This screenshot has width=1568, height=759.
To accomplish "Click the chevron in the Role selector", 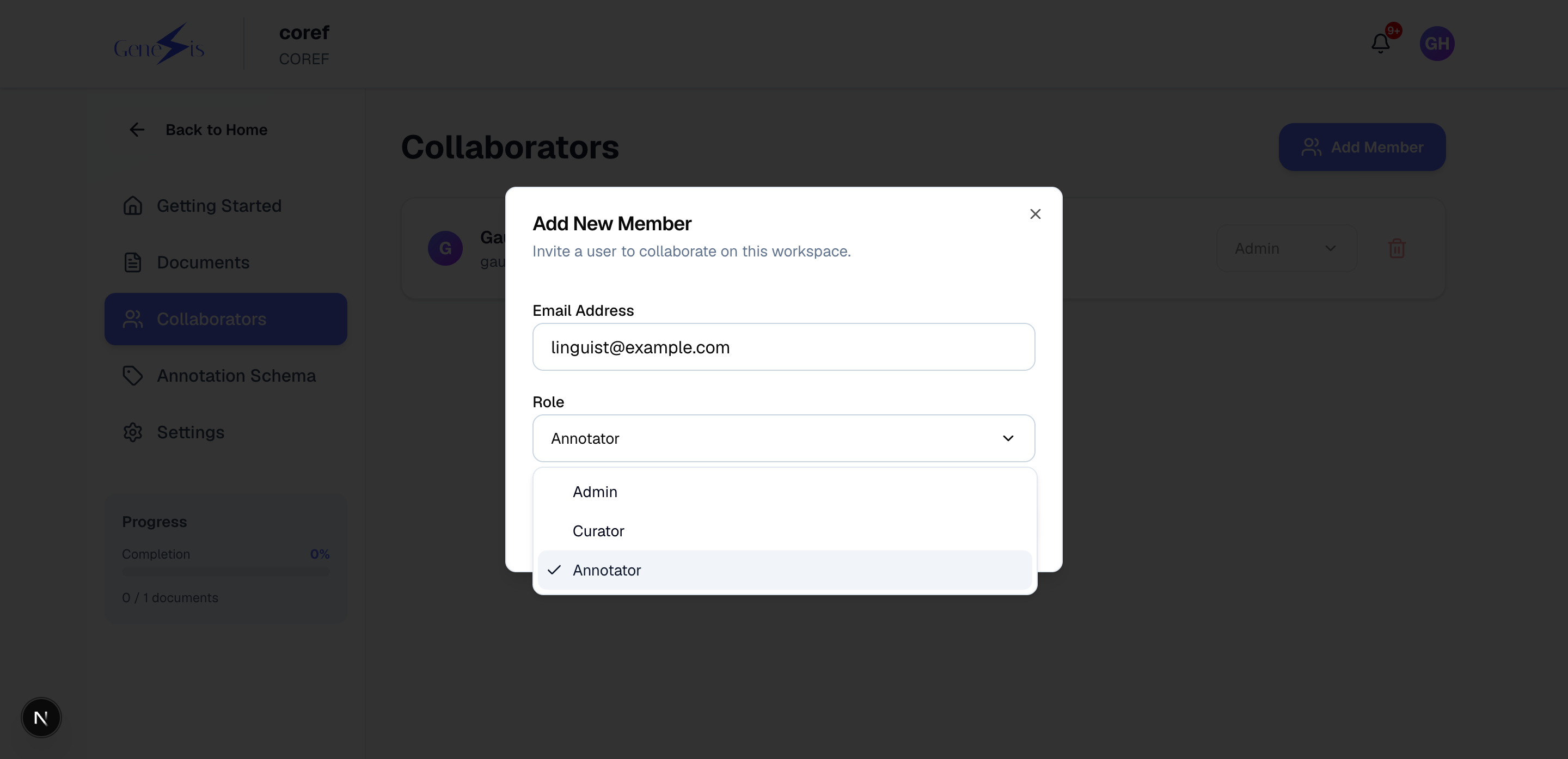I will (1008, 438).
